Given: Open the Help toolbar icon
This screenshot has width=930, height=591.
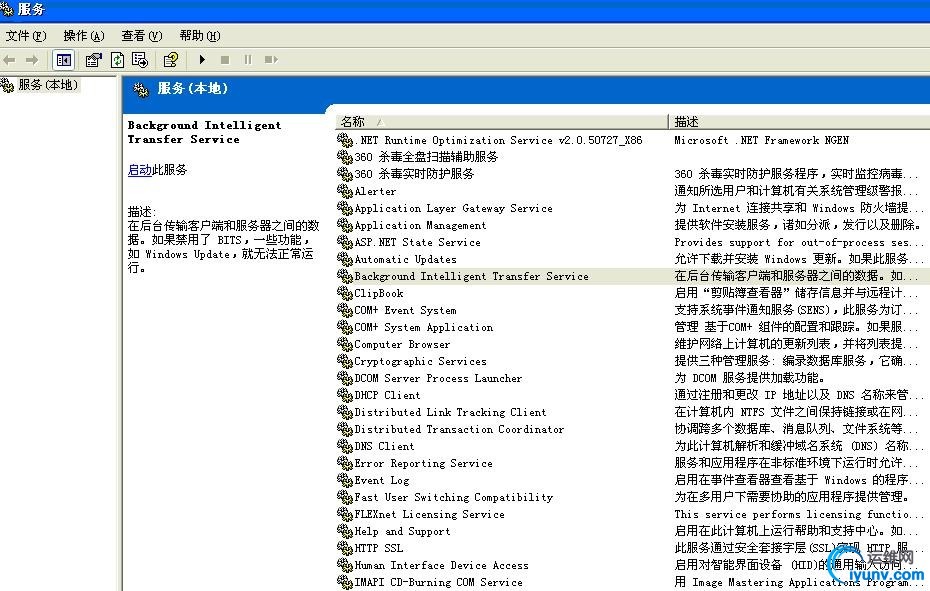Looking at the screenshot, I should [x=171, y=60].
